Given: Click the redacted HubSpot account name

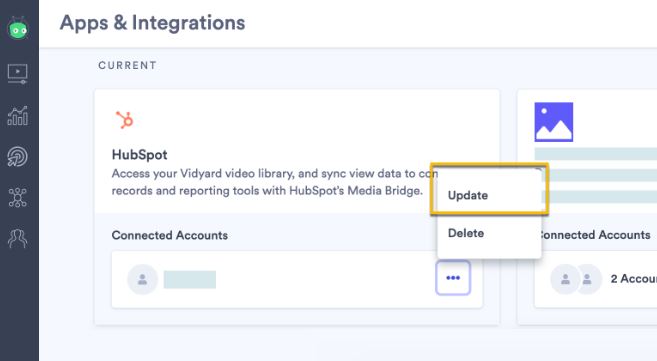Looking at the screenshot, I should [x=190, y=280].
